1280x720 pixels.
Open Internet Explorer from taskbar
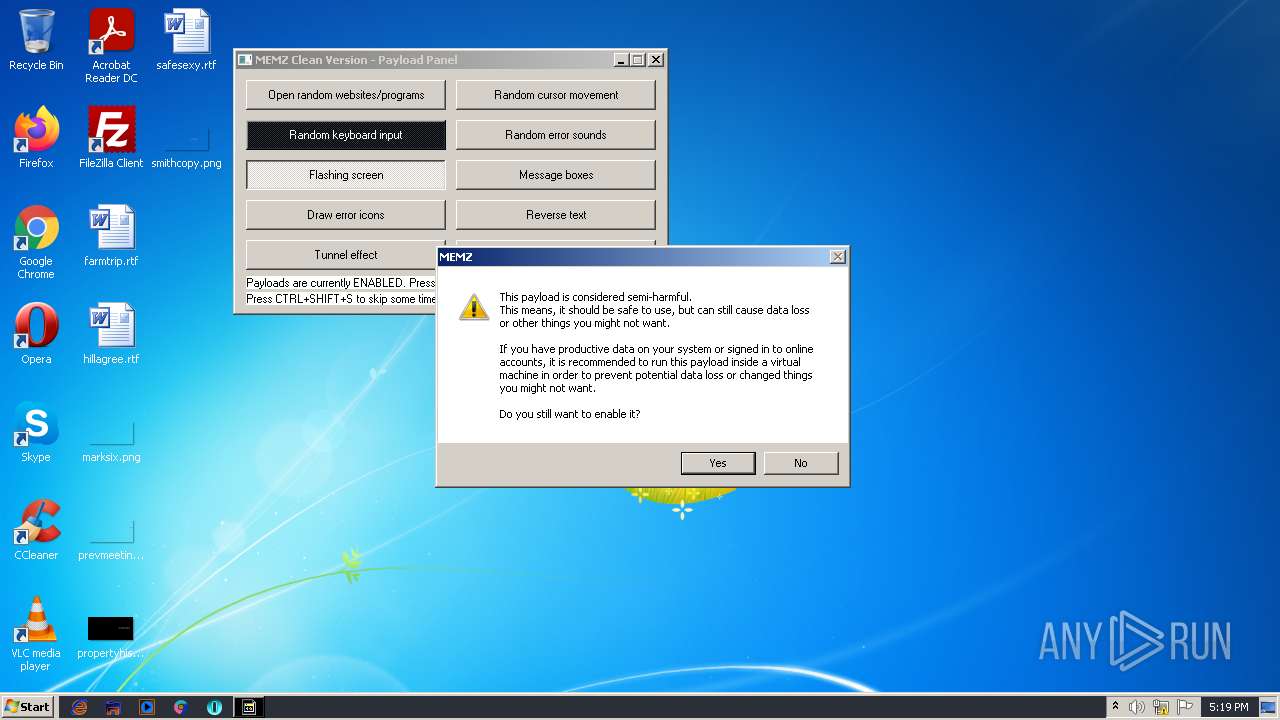pos(79,707)
